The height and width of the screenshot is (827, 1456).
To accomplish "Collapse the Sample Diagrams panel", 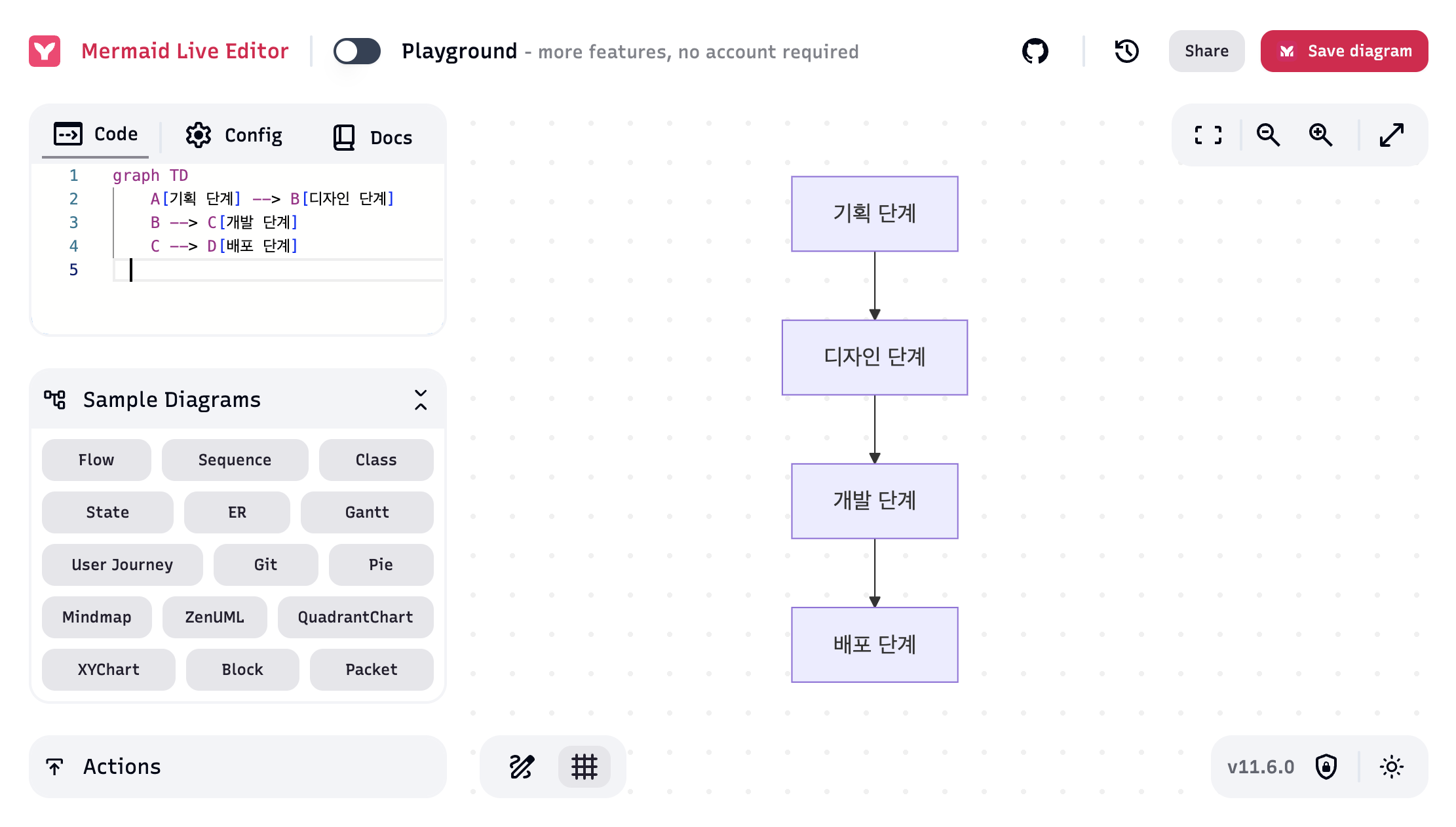I will (x=421, y=400).
